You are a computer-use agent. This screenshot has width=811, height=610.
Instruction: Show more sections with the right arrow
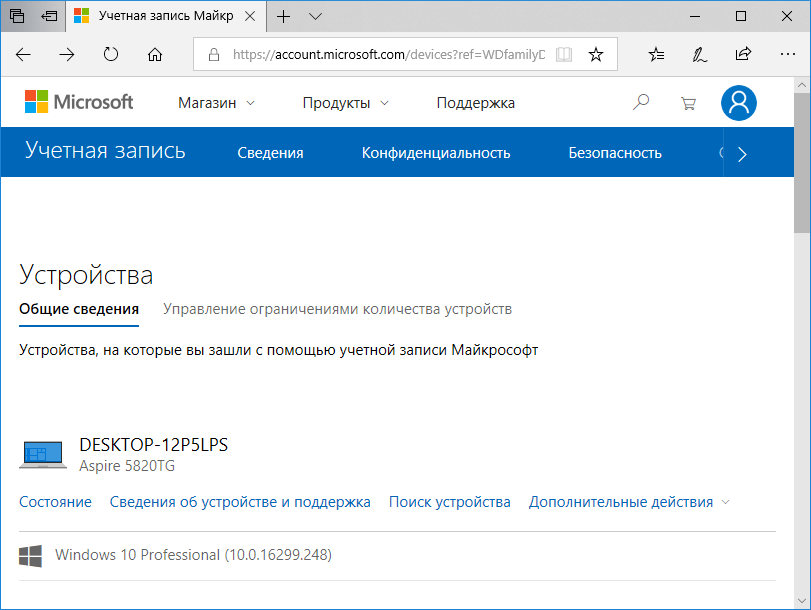point(742,154)
